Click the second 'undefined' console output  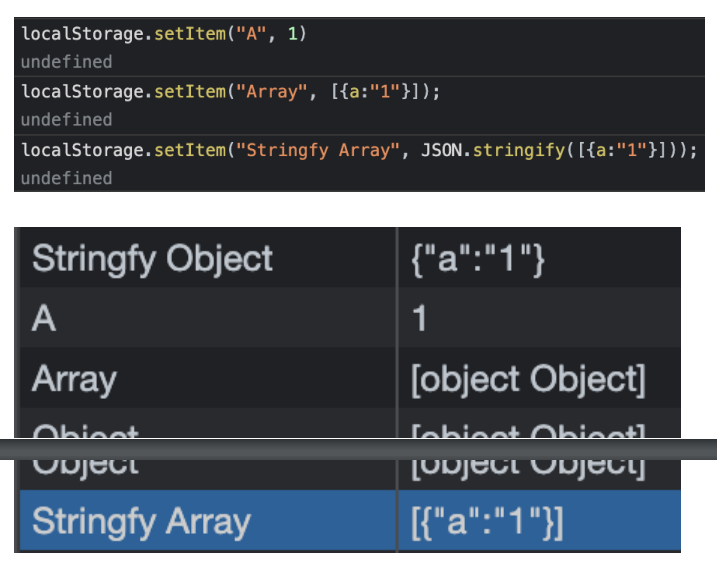[x=66, y=120]
